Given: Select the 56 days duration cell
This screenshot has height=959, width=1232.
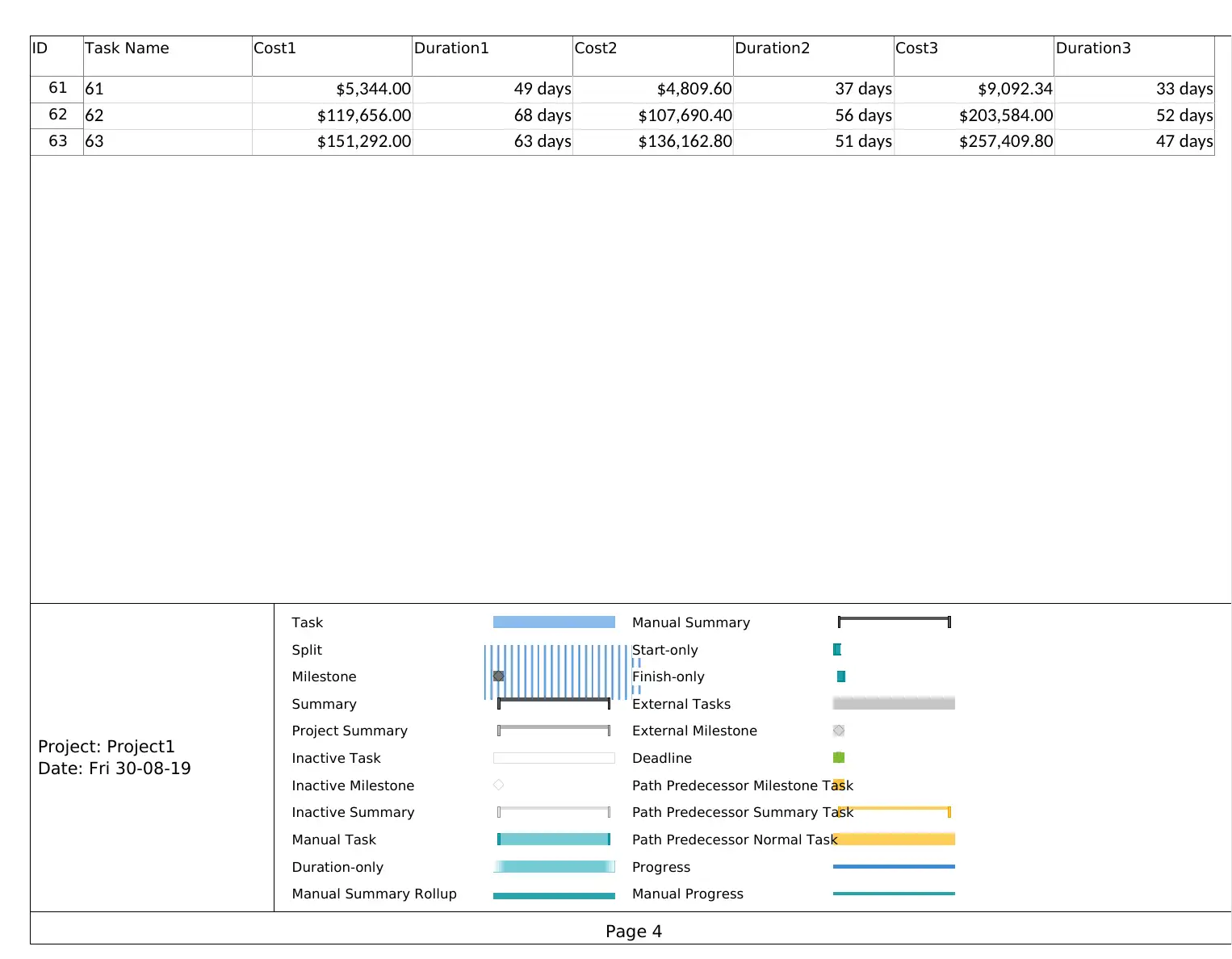Looking at the screenshot, I should pos(814,115).
